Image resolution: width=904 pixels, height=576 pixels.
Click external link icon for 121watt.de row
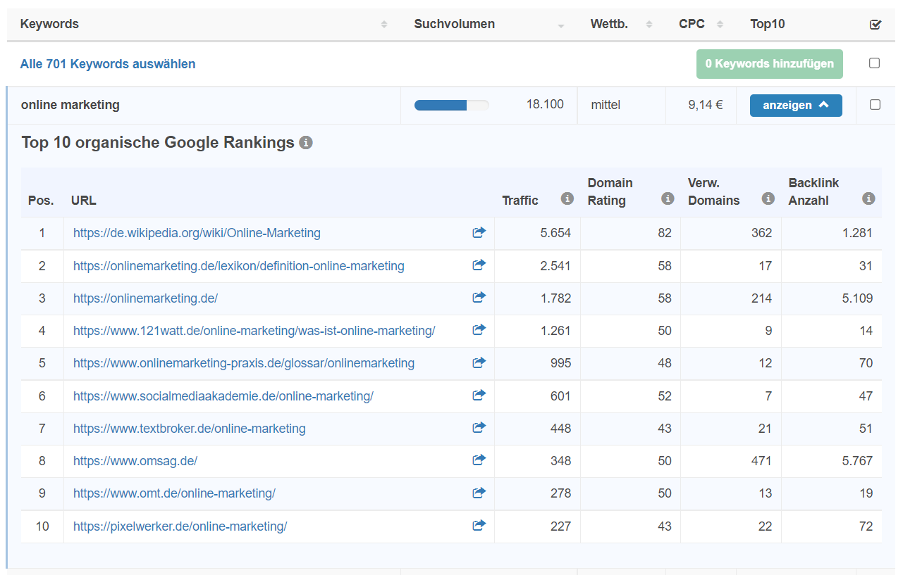point(479,331)
